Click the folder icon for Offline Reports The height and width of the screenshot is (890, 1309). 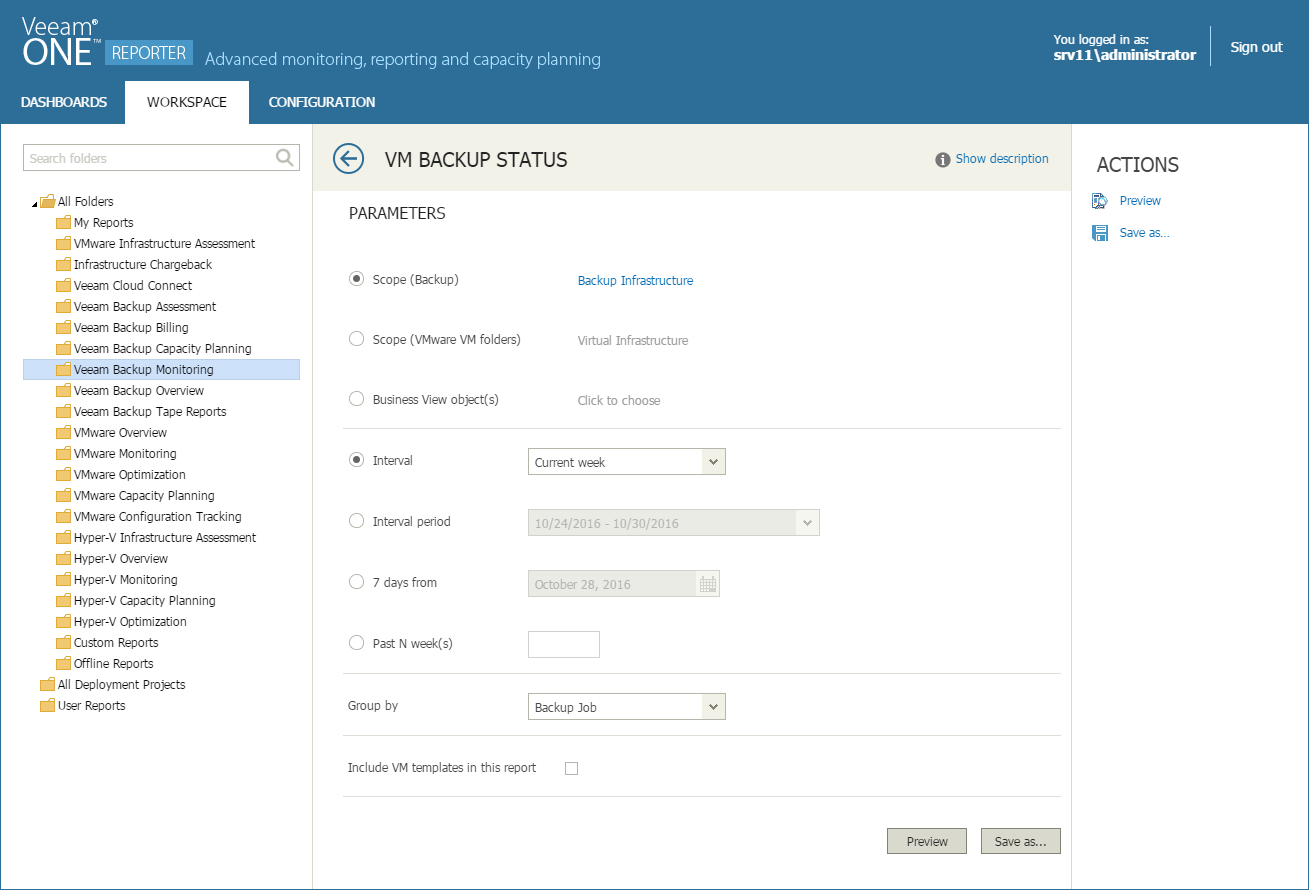(63, 663)
